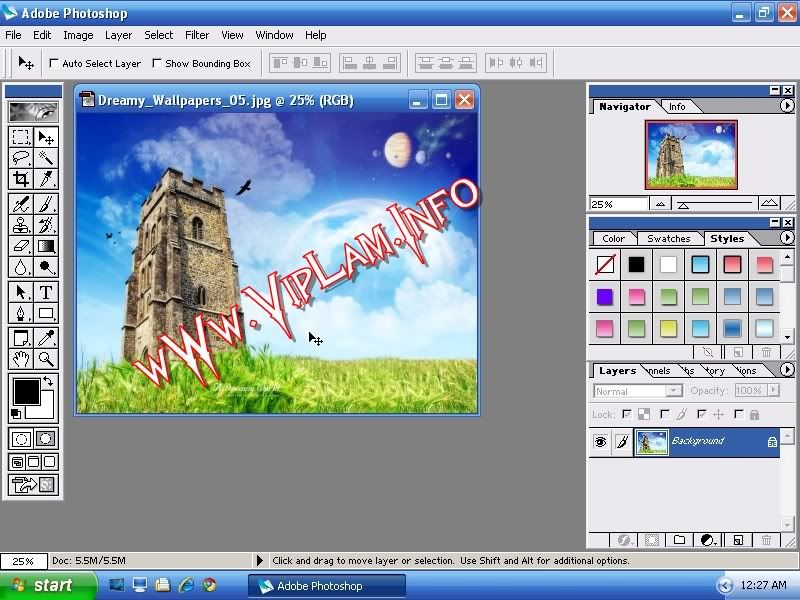
Task: Open the Filter menu
Action: (x=197, y=35)
